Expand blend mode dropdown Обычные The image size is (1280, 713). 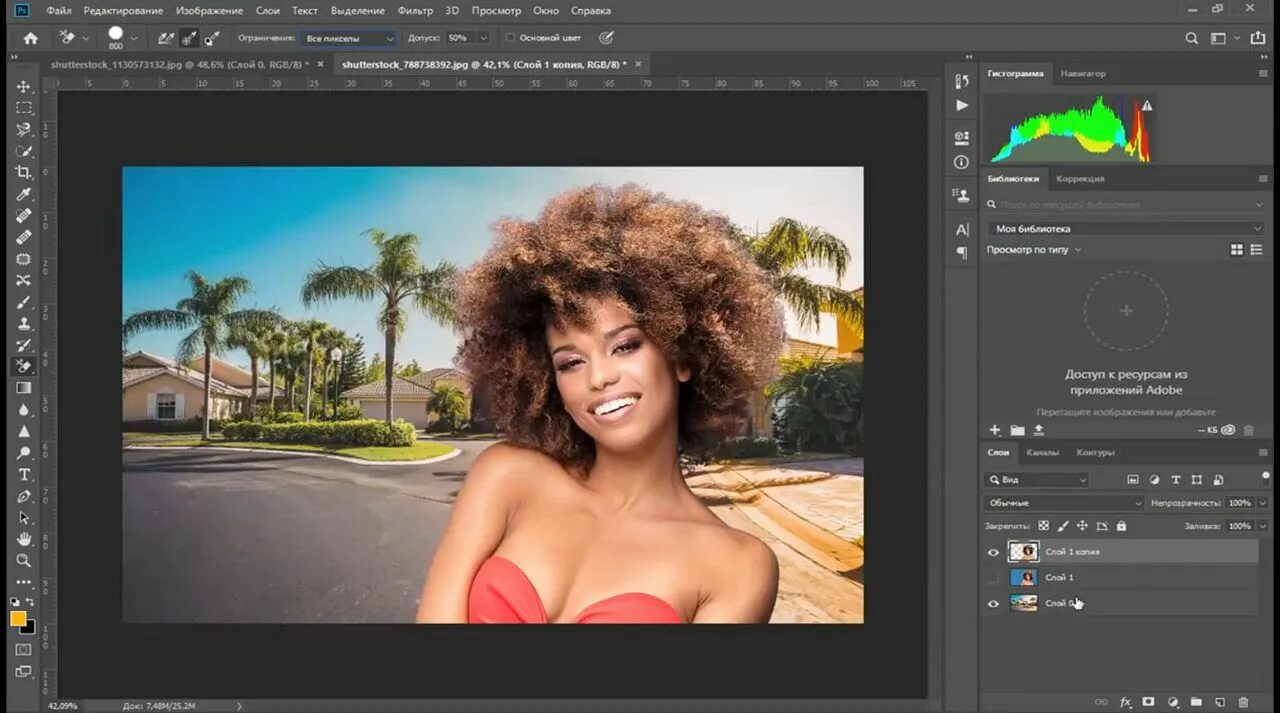[x=1064, y=503]
